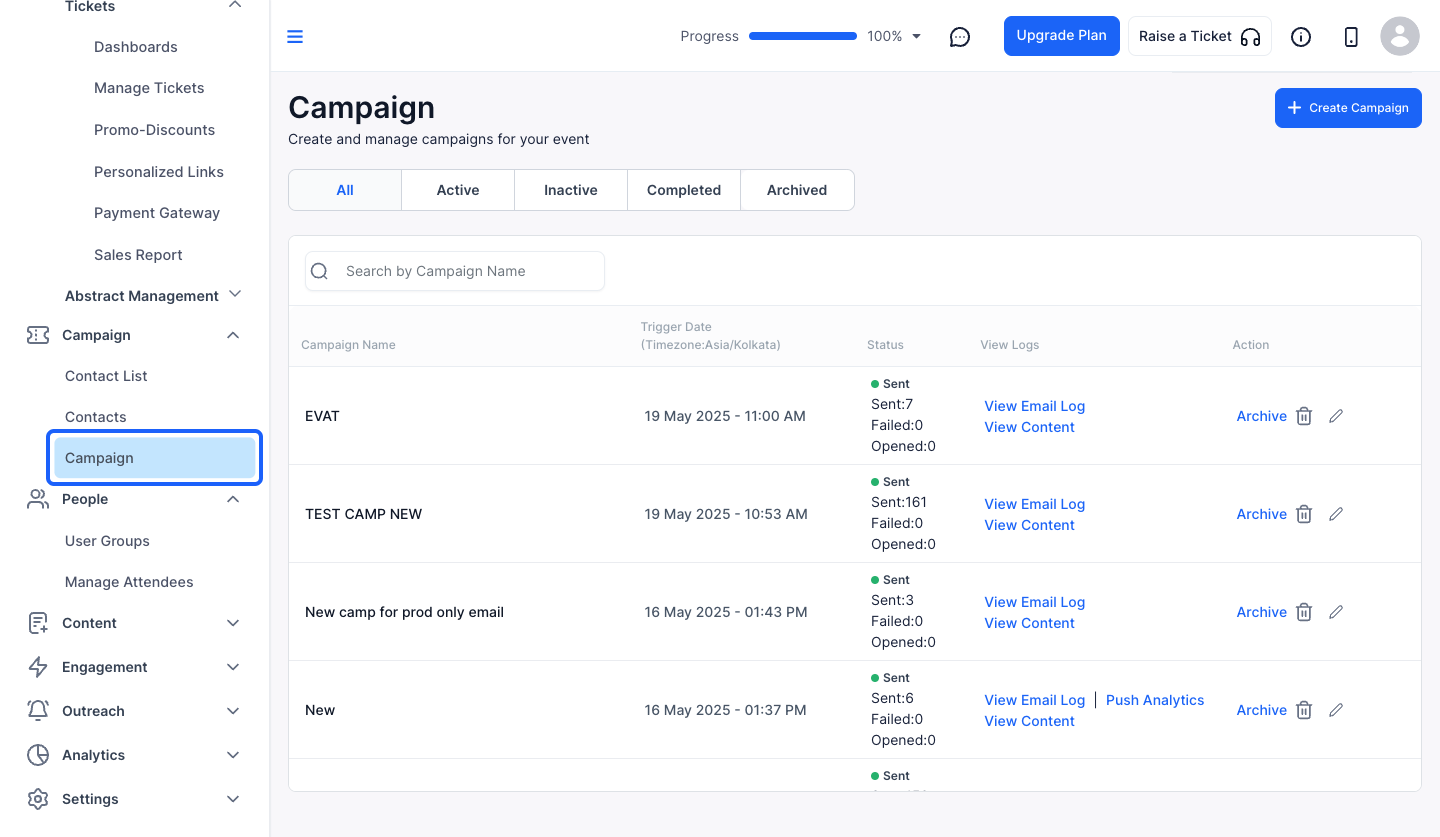Edit the TEST CAMP NEW campaign
The image size is (1440, 837).
(1336, 514)
